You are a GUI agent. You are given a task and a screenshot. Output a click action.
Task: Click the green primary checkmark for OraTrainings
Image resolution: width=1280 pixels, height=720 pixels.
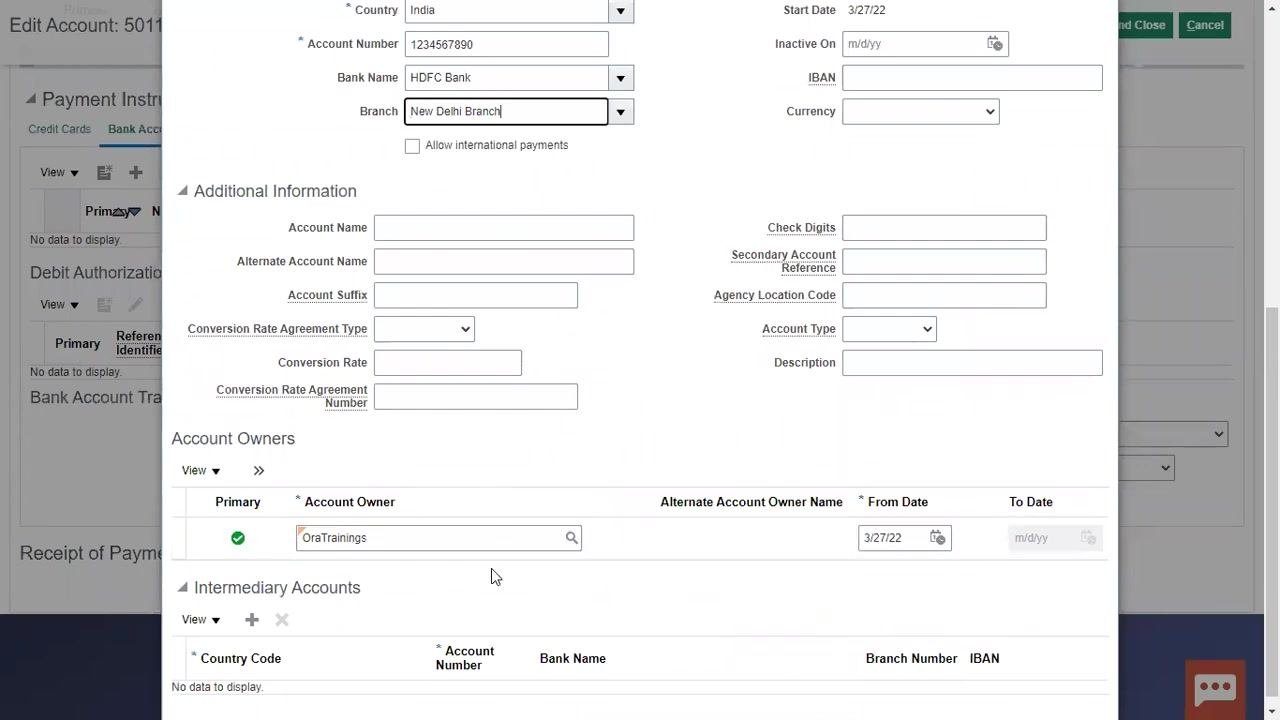238,538
